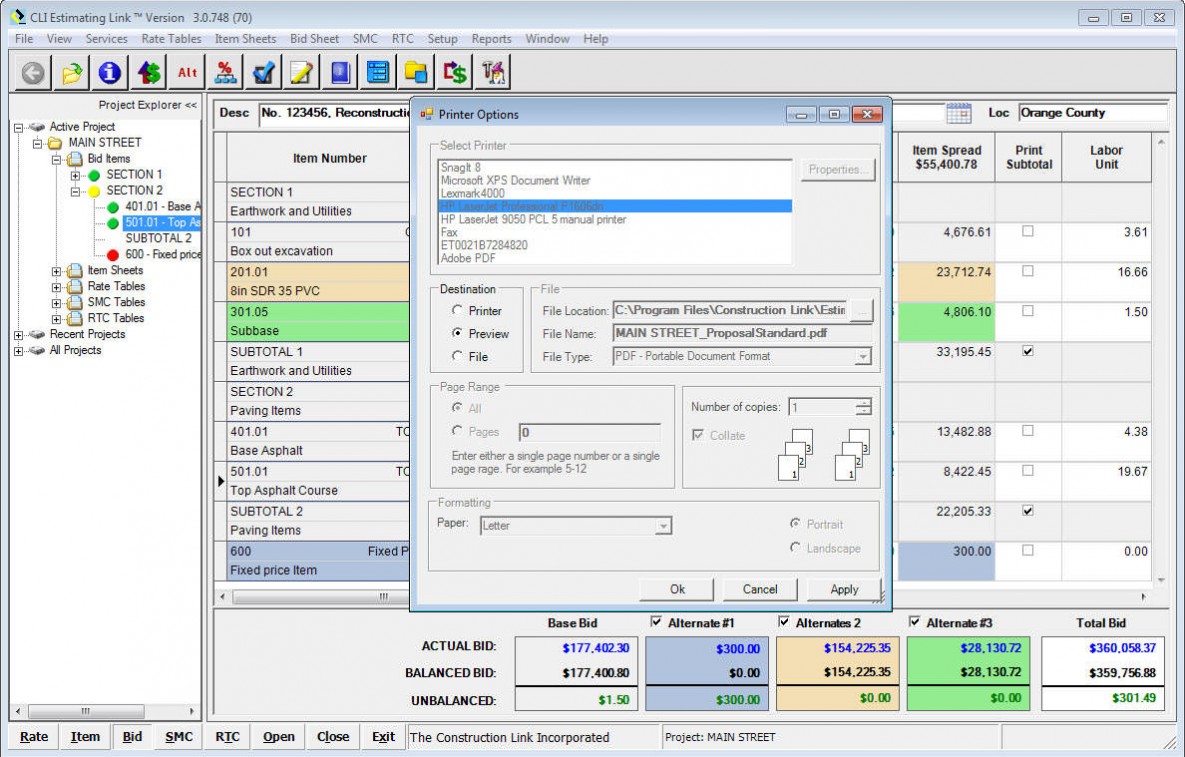The width and height of the screenshot is (1185, 757).
Task: Toggle Print Subtotal checkbox for SUBTOTAL 1
Action: point(1028,351)
